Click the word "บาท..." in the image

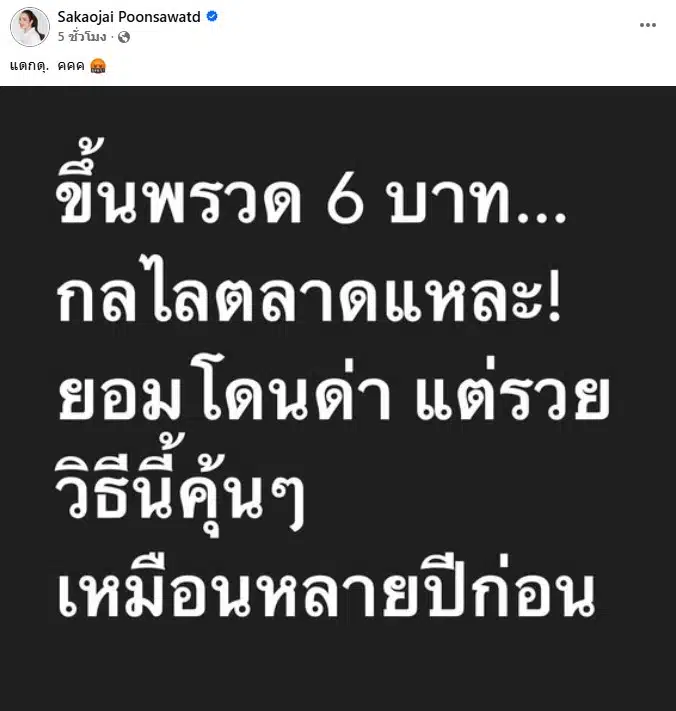[478, 203]
